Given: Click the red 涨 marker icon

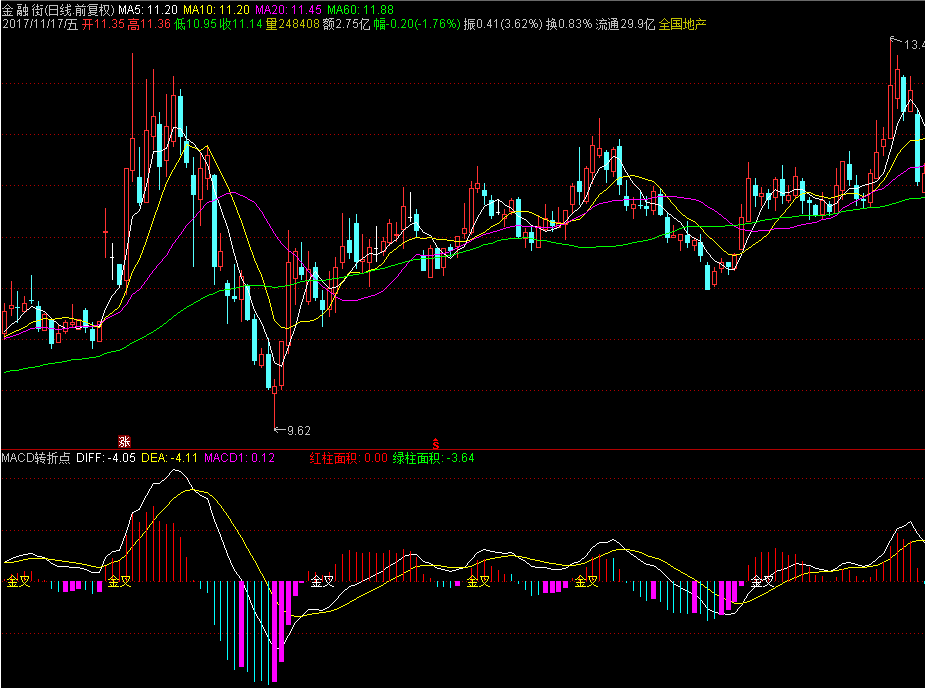Looking at the screenshot, I should 124,441.
